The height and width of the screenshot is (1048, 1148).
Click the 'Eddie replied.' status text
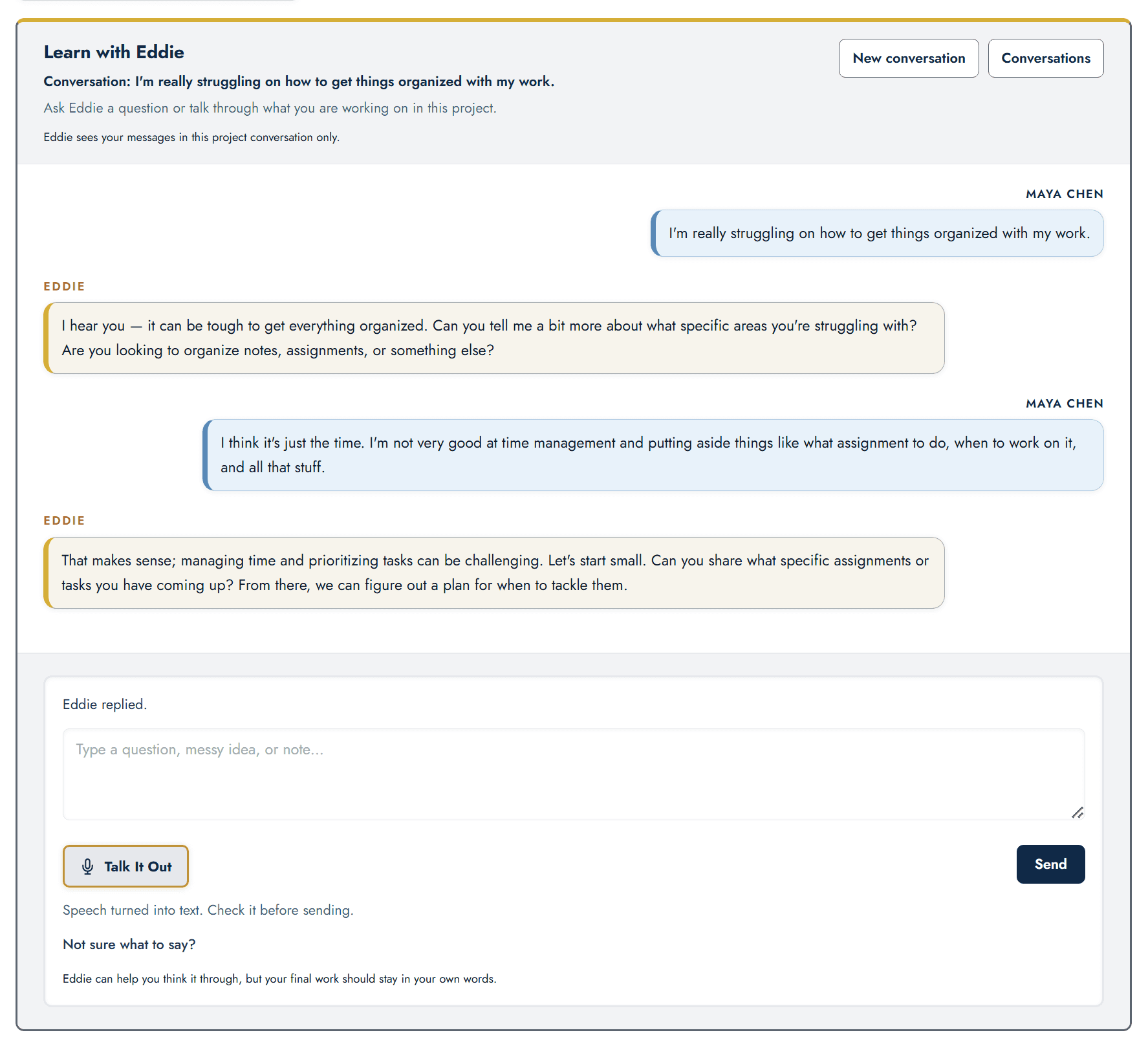tap(105, 704)
